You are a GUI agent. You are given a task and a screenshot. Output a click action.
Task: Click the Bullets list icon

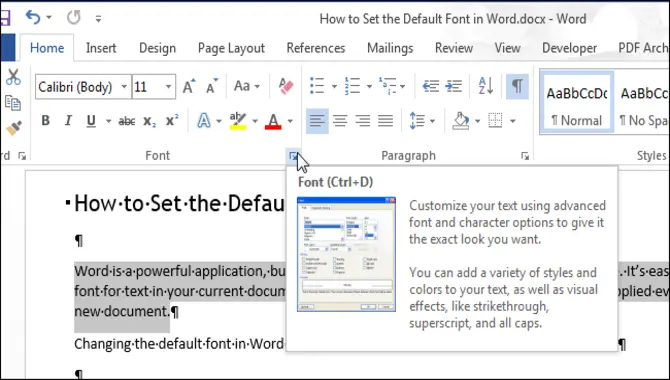coord(317,86)
